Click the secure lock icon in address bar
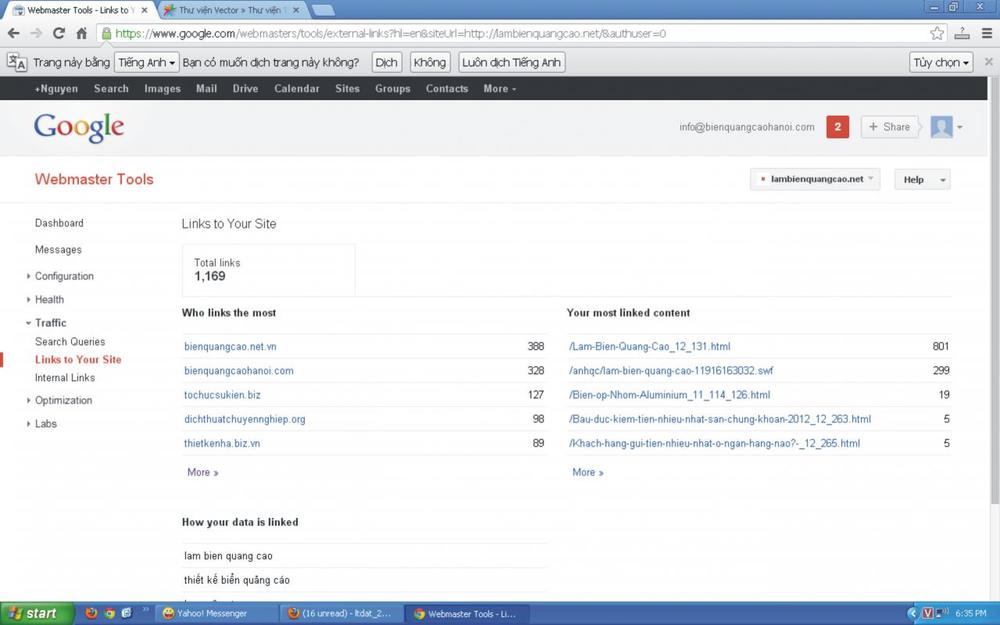 pos(107,33)
